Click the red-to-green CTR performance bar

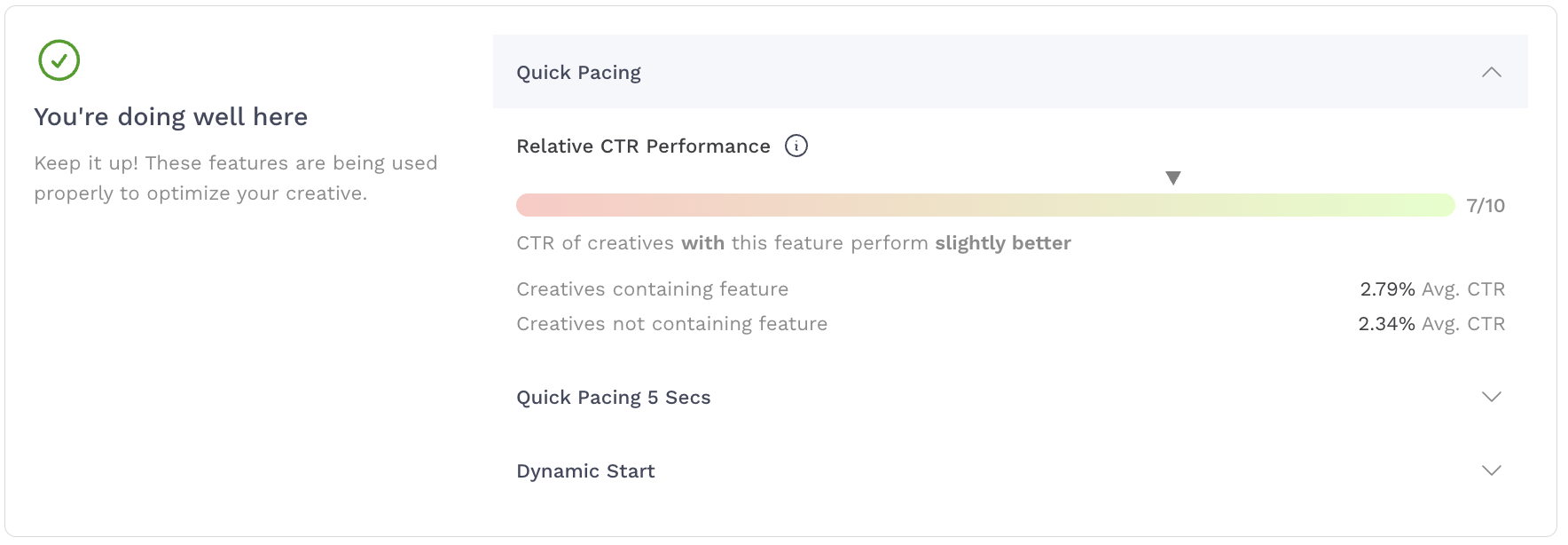[x=984, y=205]
